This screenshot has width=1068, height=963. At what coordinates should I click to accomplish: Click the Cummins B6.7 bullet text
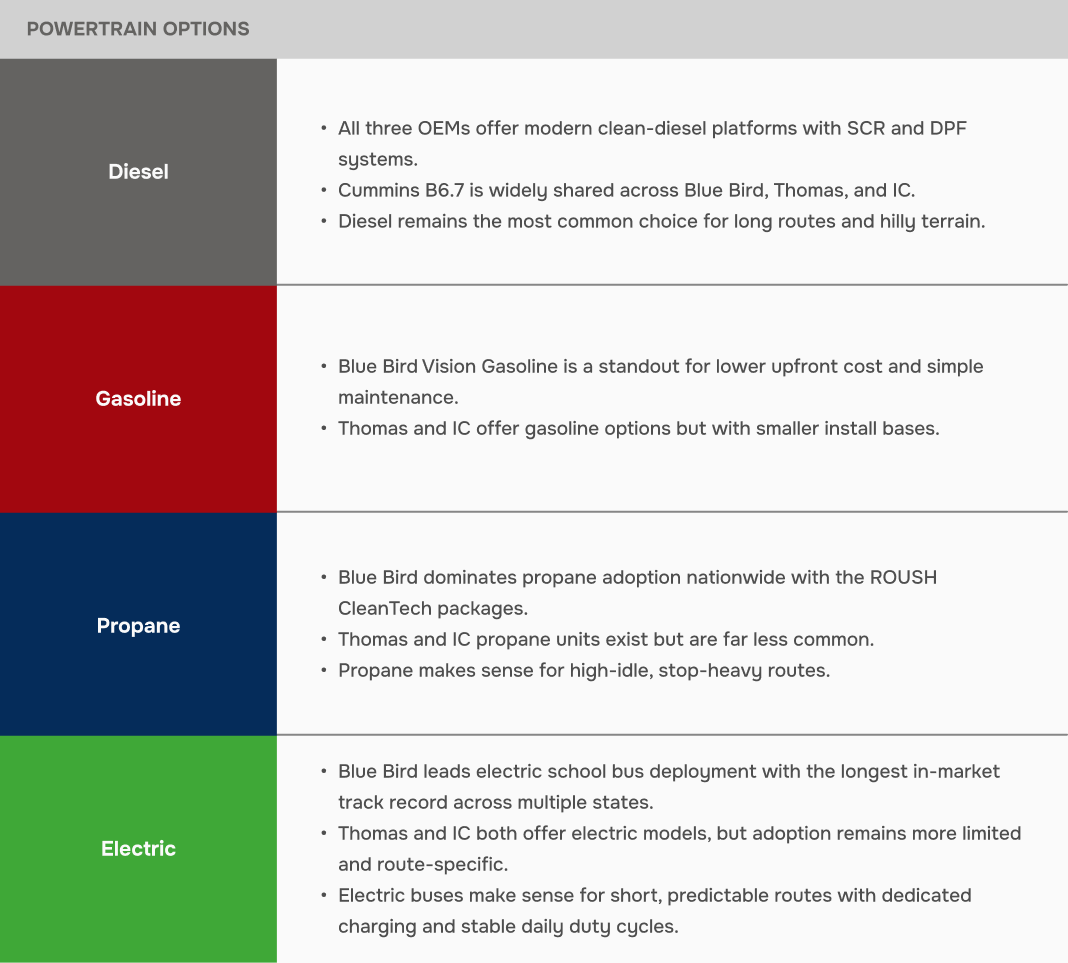tap(626, 190)
